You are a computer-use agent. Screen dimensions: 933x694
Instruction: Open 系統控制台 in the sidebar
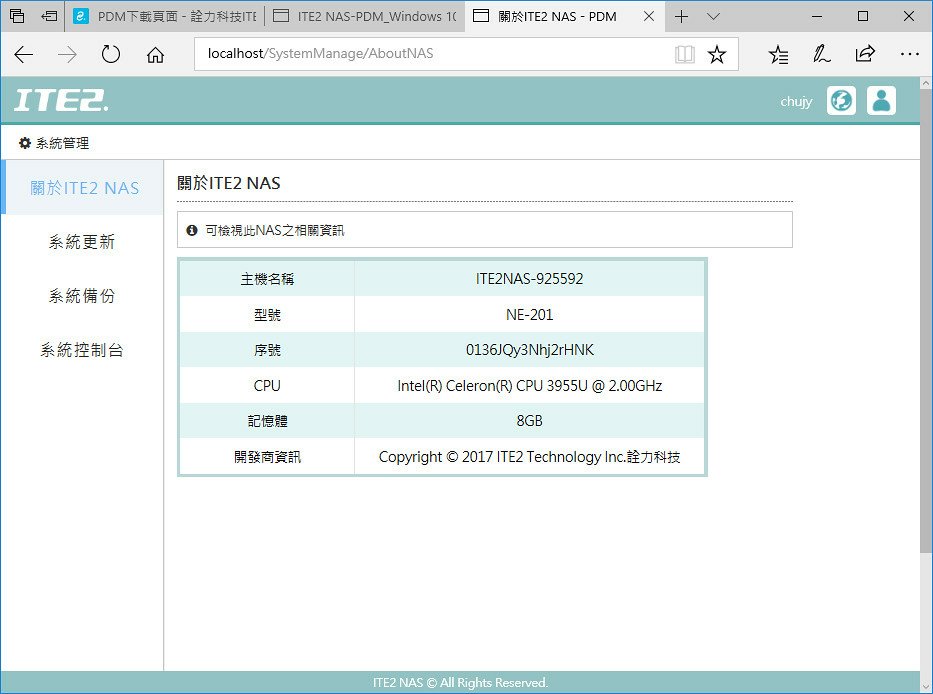tap(82, 350)
